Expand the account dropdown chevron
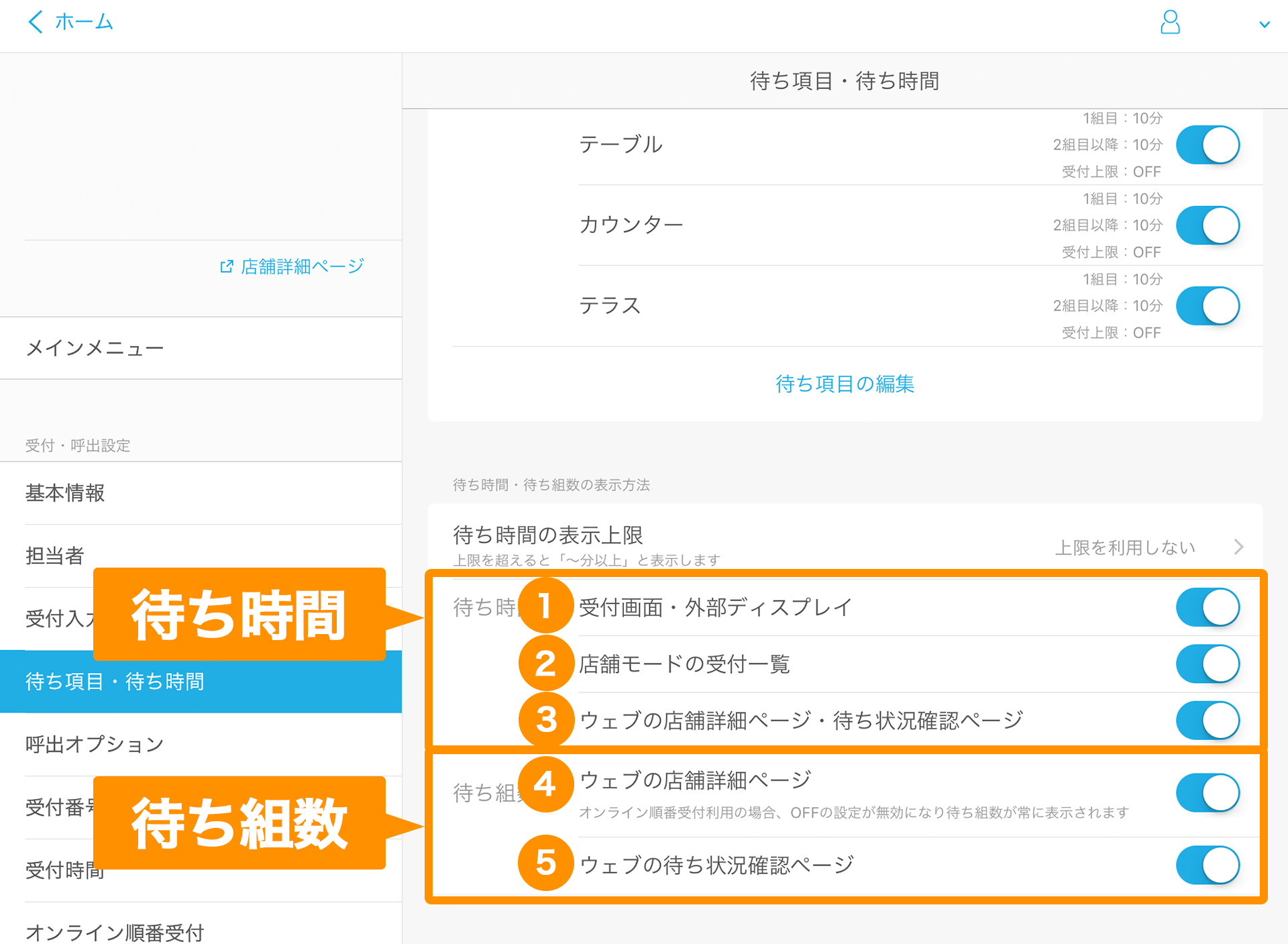 [1265, 25]
